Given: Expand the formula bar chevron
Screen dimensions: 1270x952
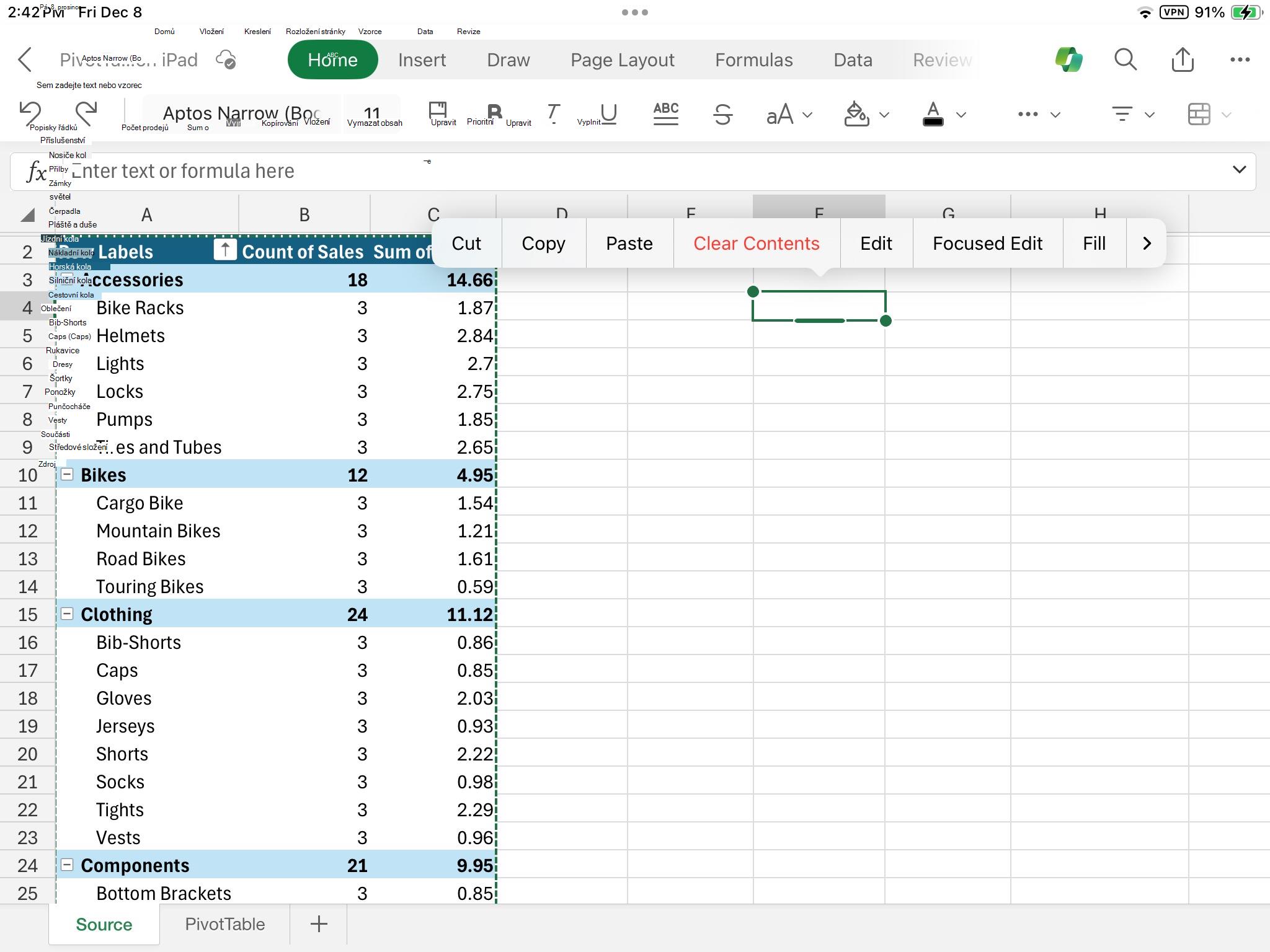Looking at the screenshot, I should (x=1239, y=170).
